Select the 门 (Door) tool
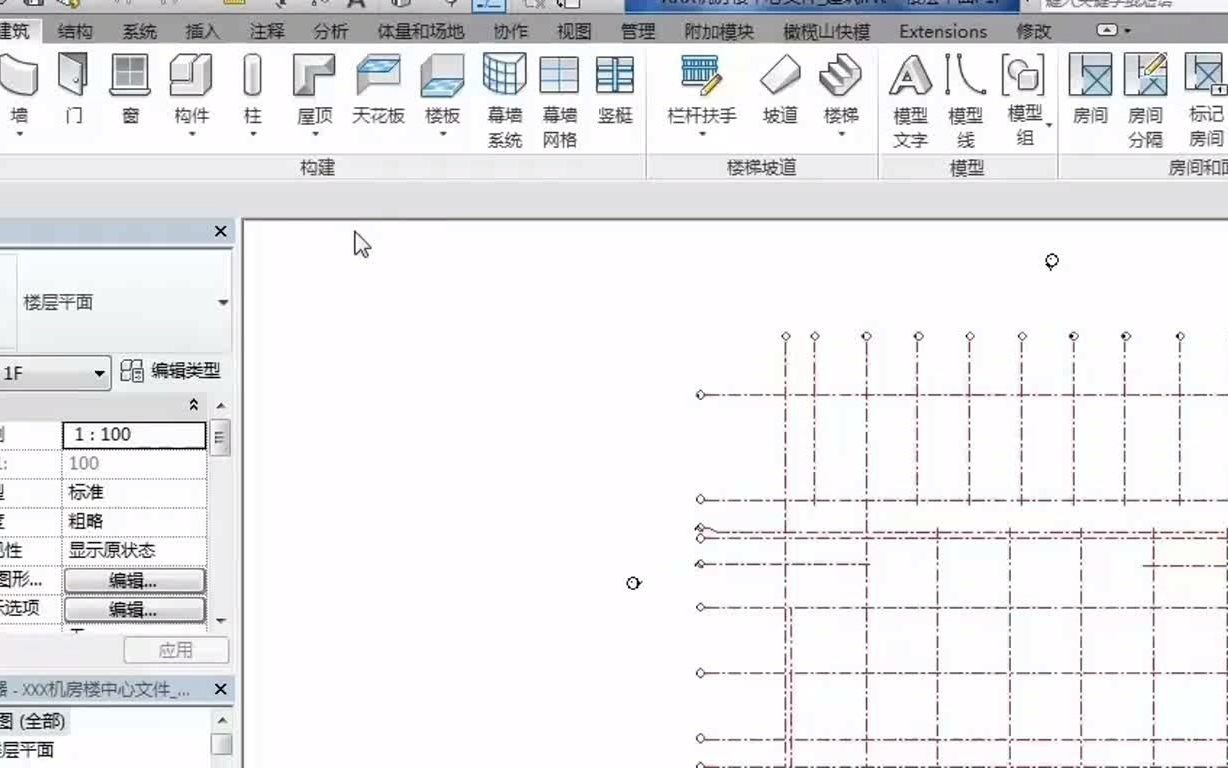The height and width of the screenshot is (768, 1228). coord(72,90)
